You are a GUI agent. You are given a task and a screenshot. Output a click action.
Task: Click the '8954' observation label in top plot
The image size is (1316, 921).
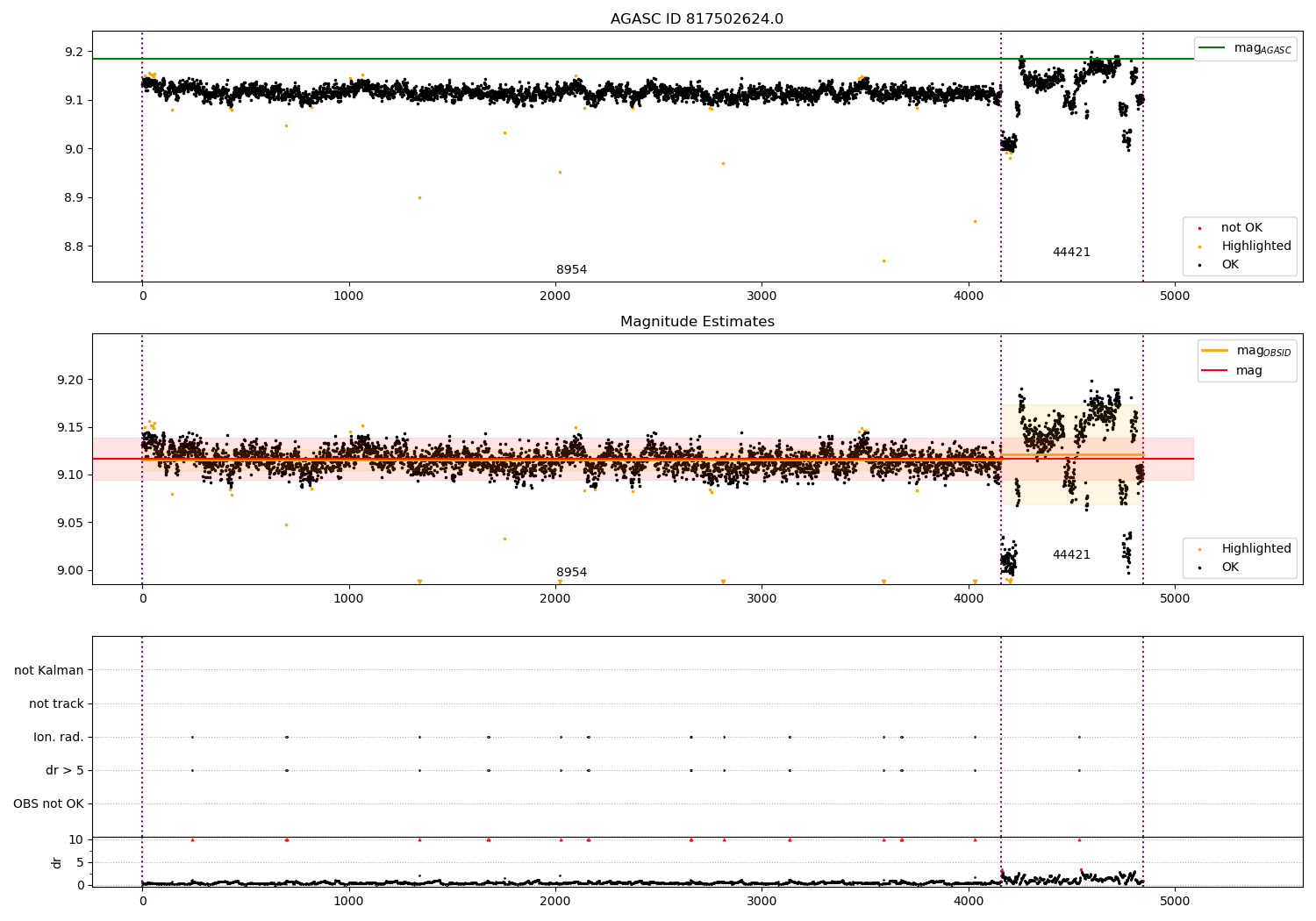(571, 270)
